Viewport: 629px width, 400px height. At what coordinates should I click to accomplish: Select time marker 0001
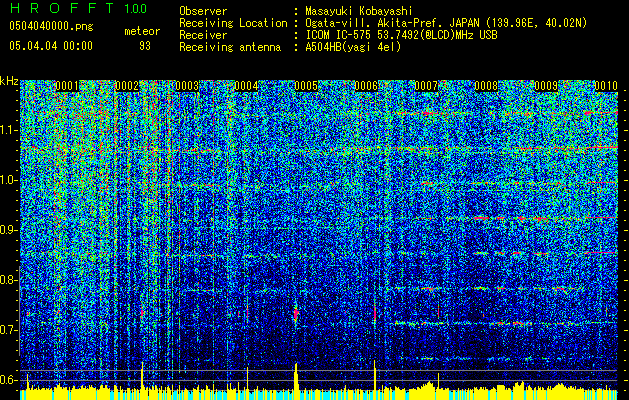[x=67, y=86]
